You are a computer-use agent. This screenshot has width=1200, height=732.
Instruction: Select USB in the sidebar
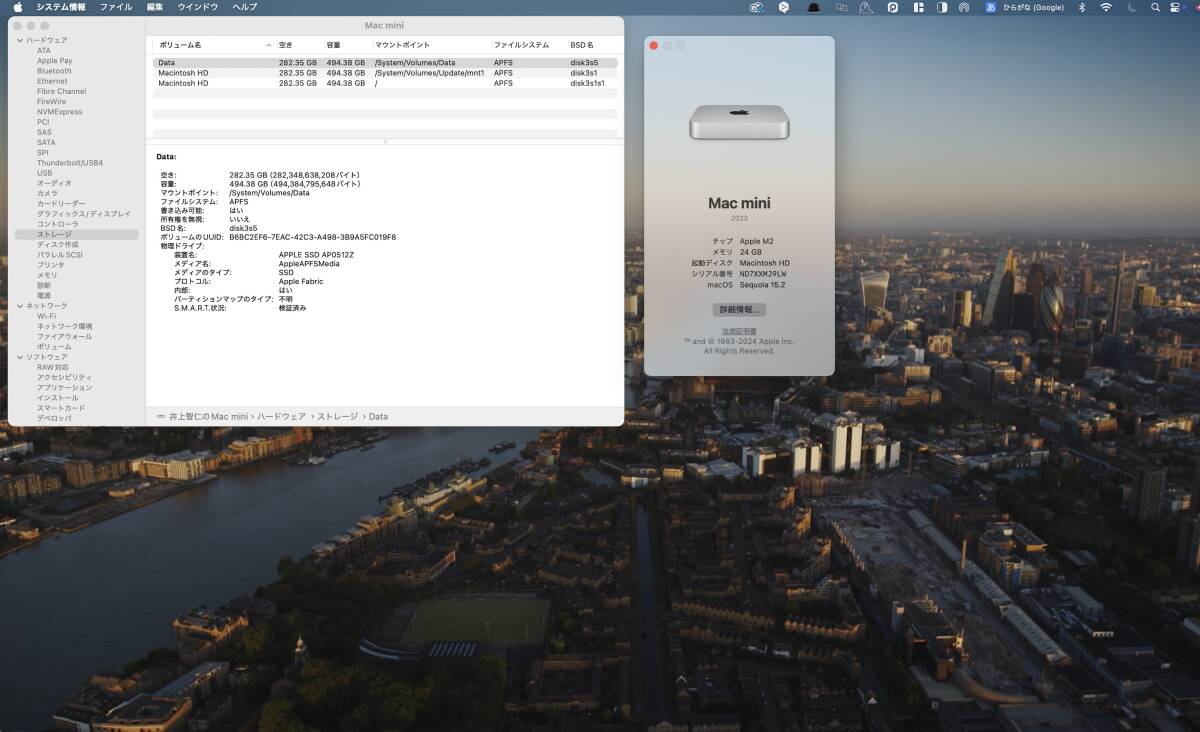click(45, 173)
